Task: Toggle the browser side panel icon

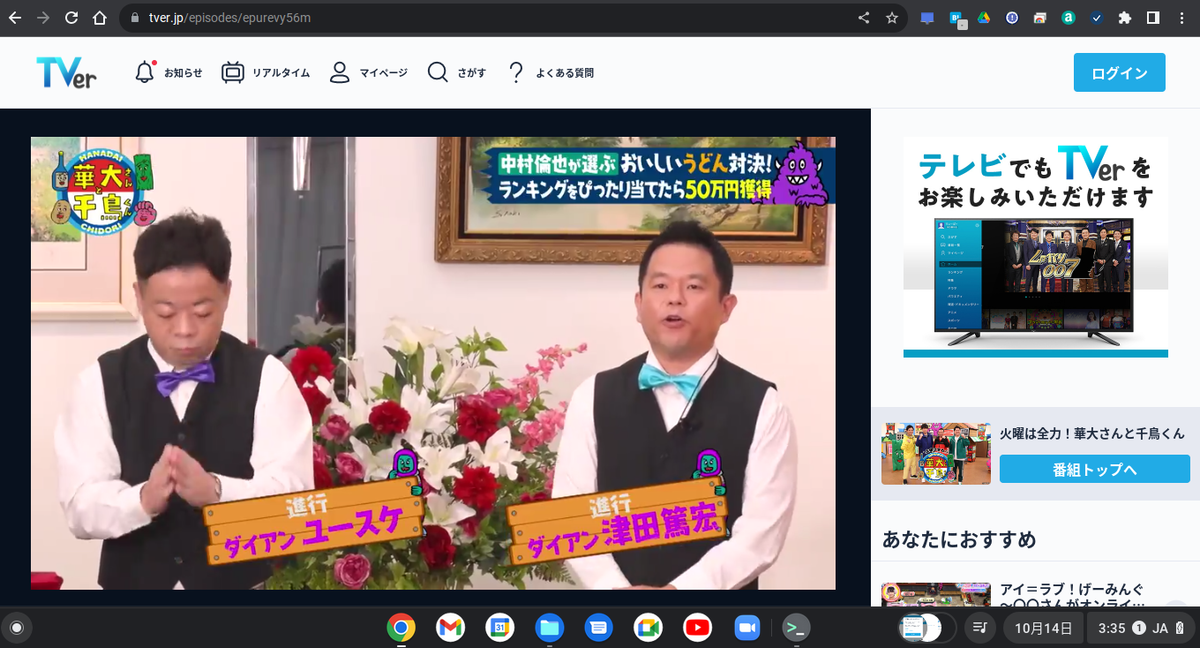Action: 1153,18
